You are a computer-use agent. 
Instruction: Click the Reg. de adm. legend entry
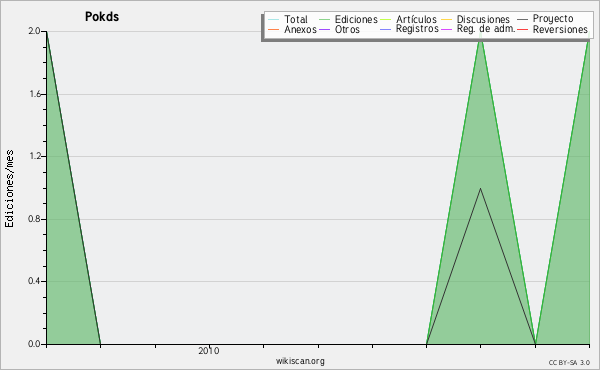[x=478, y=29]
